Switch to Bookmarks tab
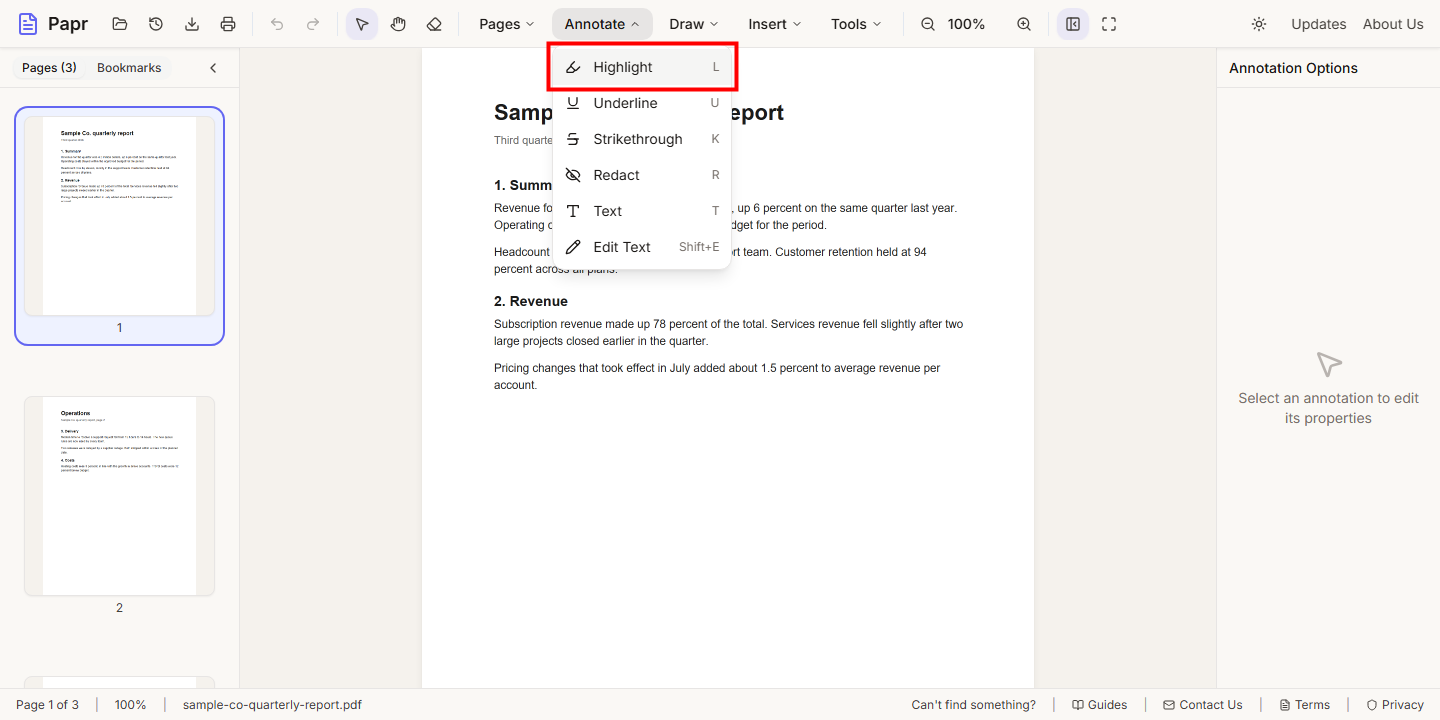Image resolution: width=1440 pixels, height=720 pixels. (x=129, y=68)
